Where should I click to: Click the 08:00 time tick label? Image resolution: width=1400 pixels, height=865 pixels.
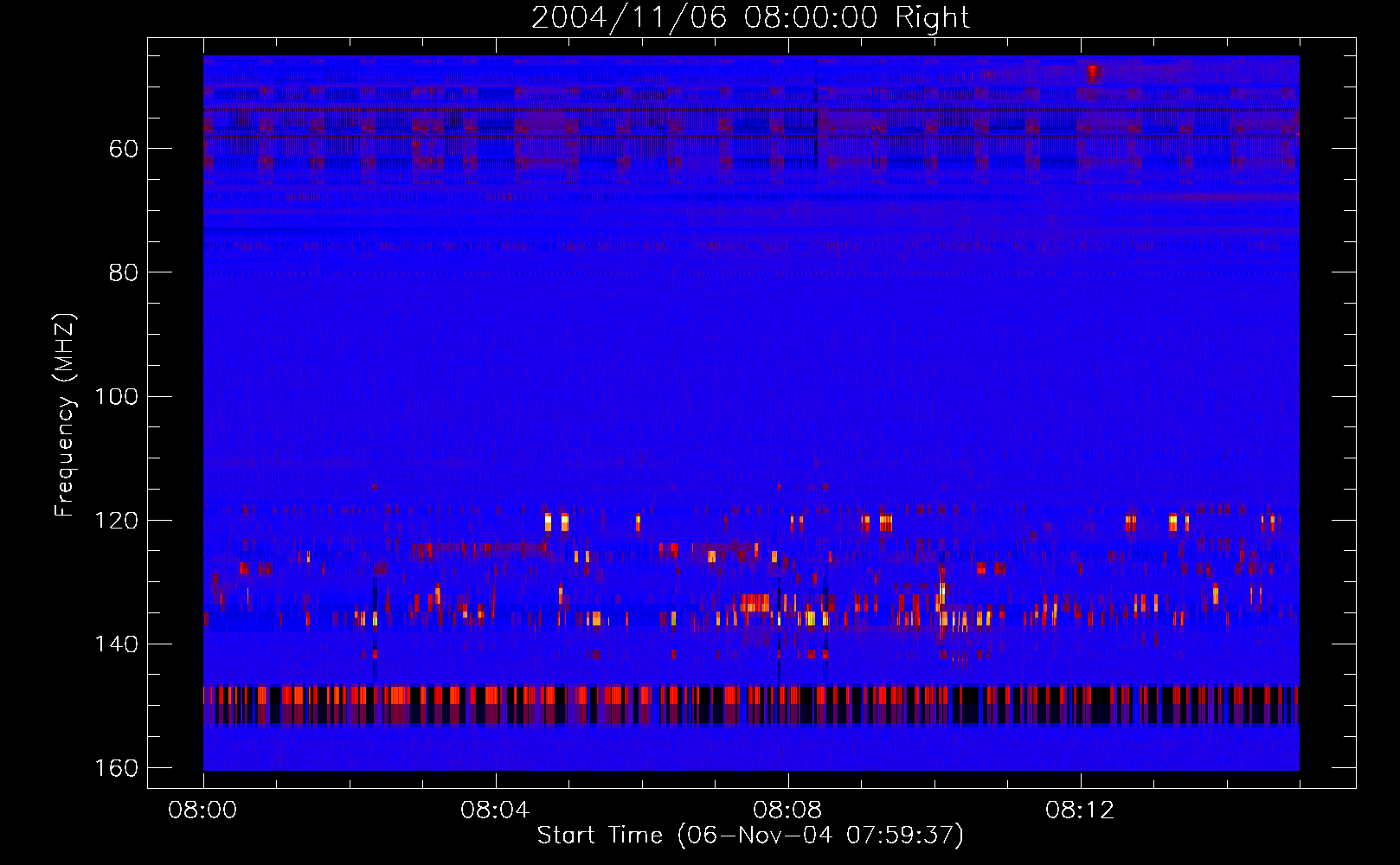coord(203,811)
